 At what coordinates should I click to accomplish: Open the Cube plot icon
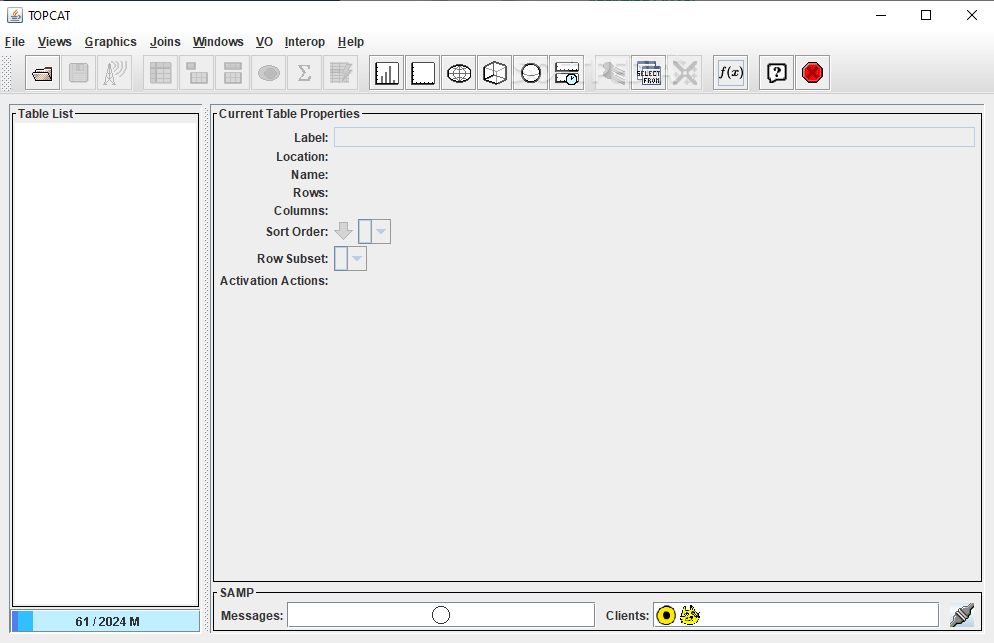[x=495, y=73]
